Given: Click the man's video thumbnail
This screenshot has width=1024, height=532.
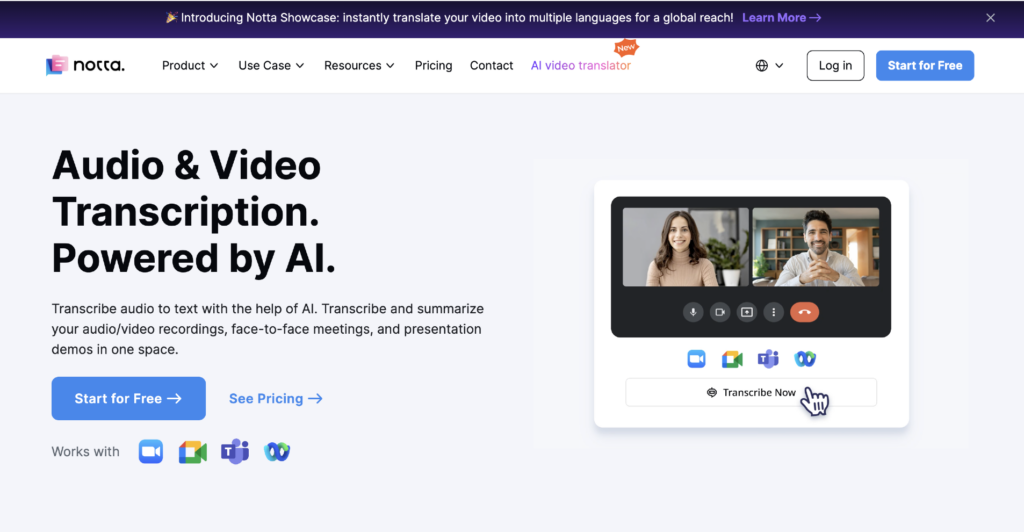Looking at the screenshot, I should pyautogui.click(x=816, y=247).
